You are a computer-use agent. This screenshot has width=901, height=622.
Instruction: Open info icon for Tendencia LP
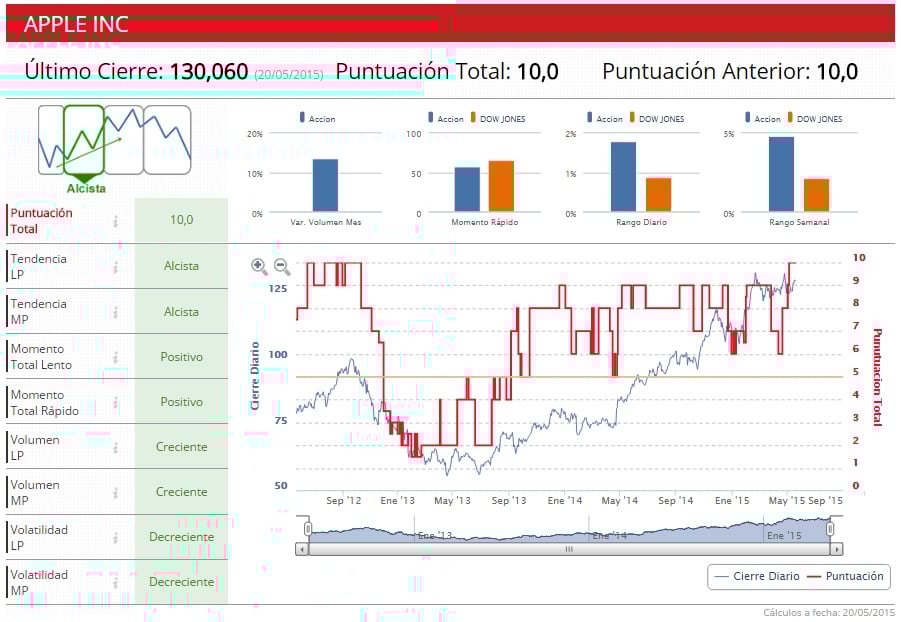point(115,267)
